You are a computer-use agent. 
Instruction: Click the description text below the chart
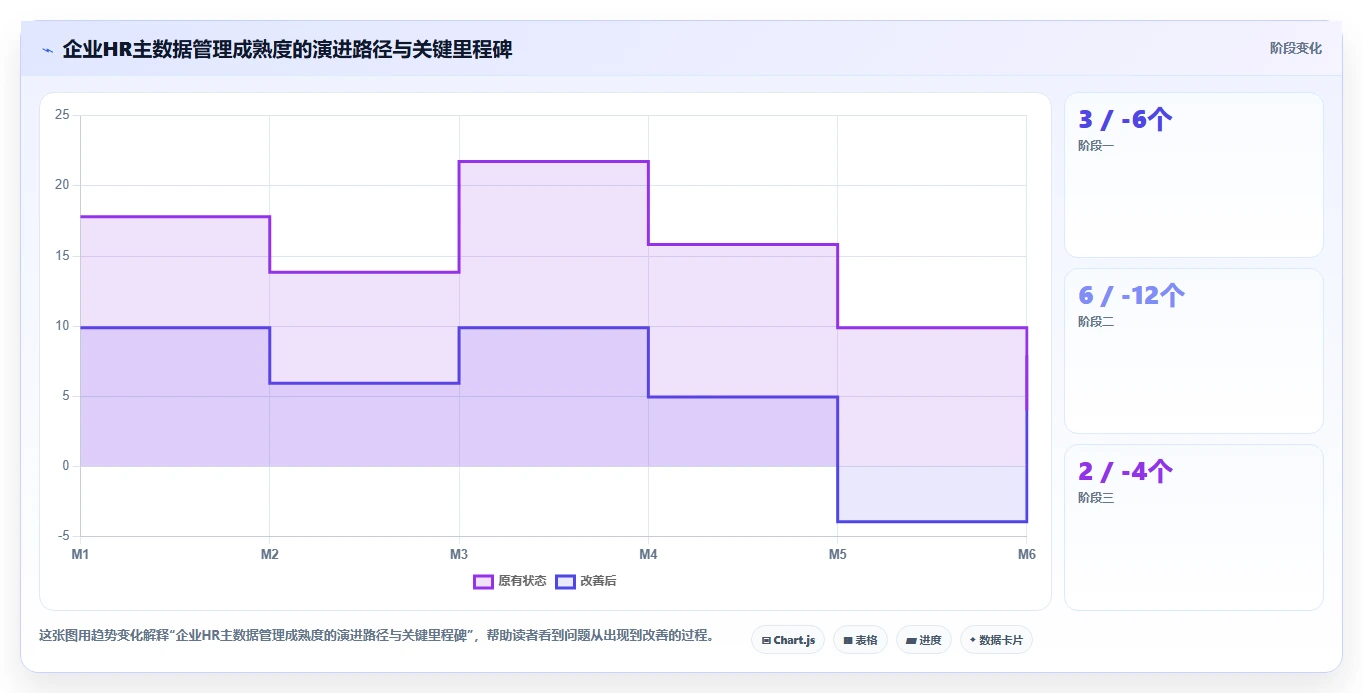tap(377, 635)
